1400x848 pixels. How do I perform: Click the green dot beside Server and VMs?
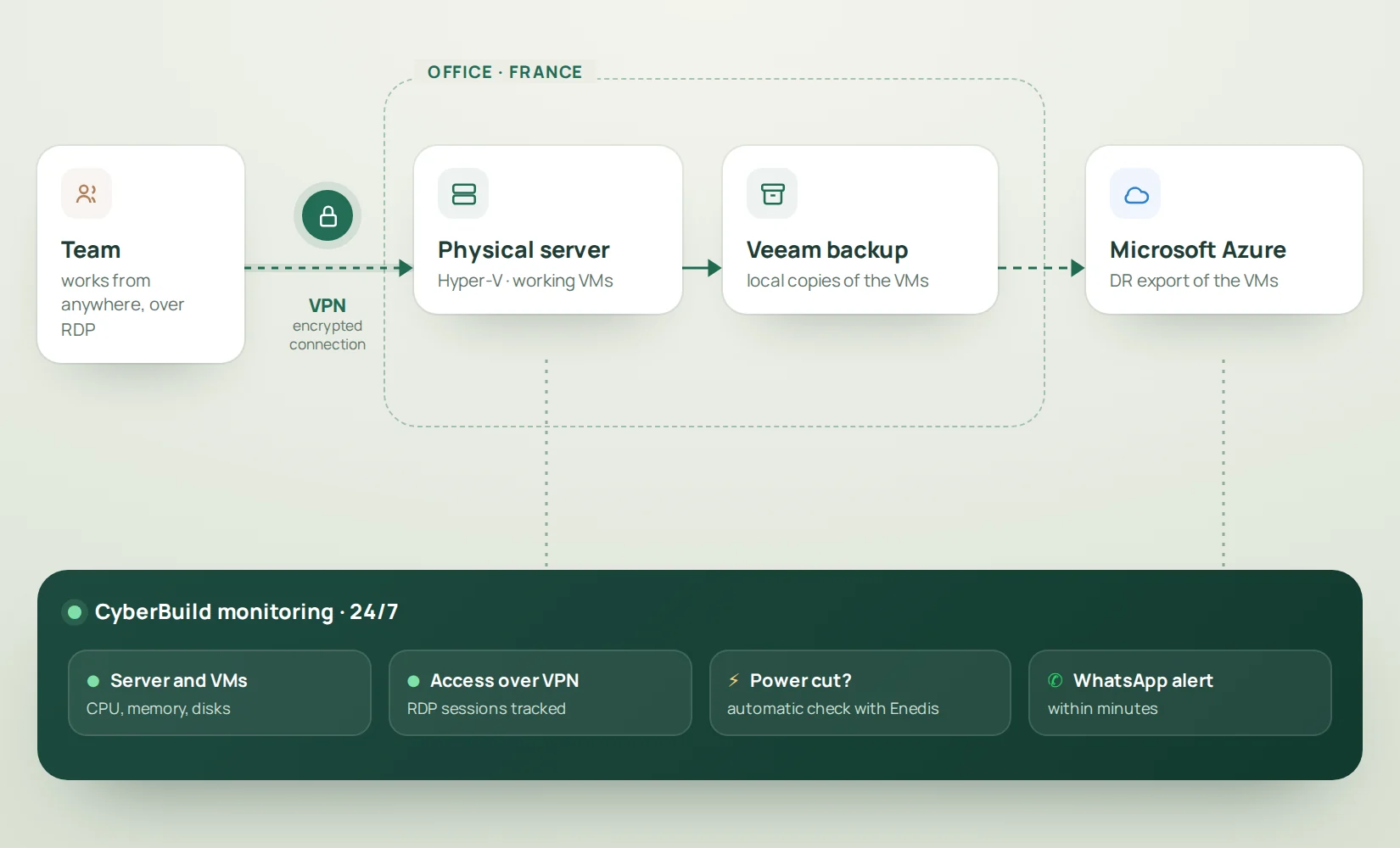(x=93, y=681)
